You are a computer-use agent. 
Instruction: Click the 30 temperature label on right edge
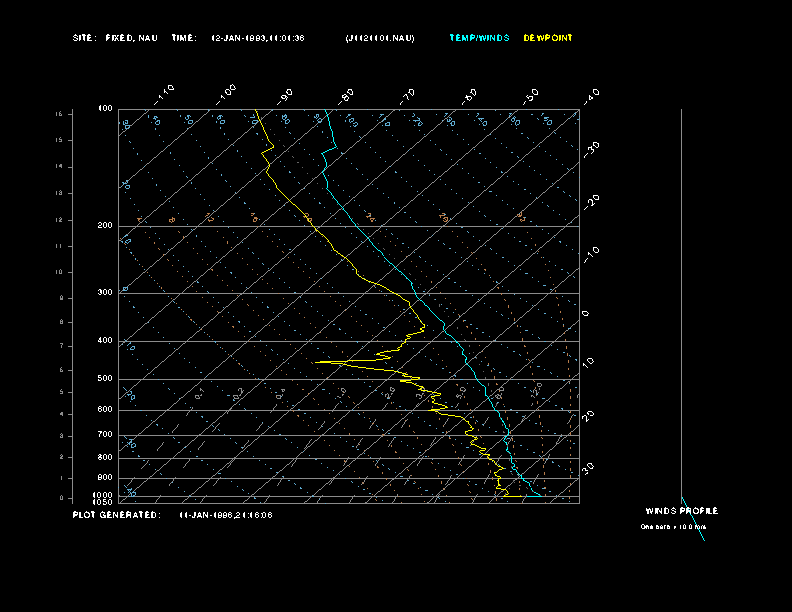pyautogui.click(x=588, y=468)
